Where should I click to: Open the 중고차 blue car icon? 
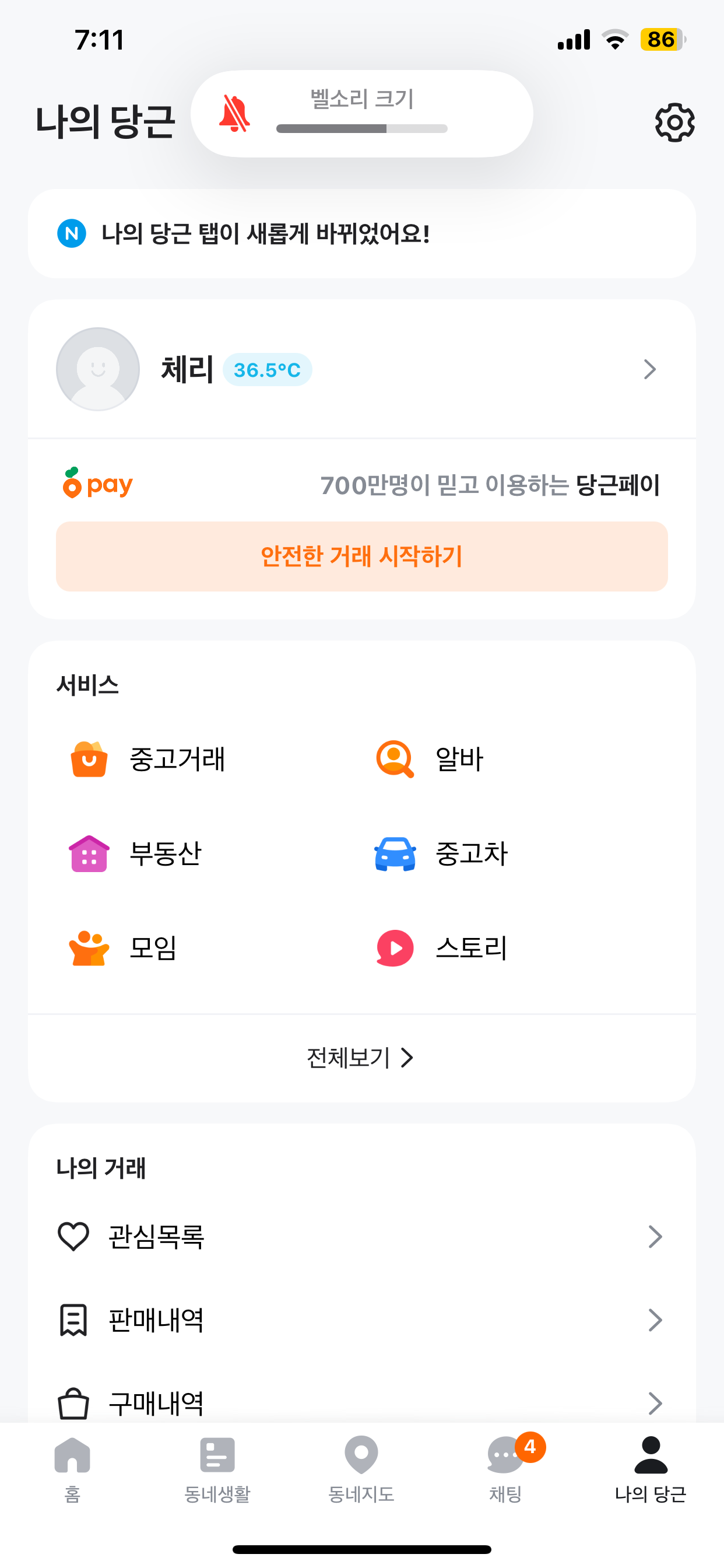395,853
